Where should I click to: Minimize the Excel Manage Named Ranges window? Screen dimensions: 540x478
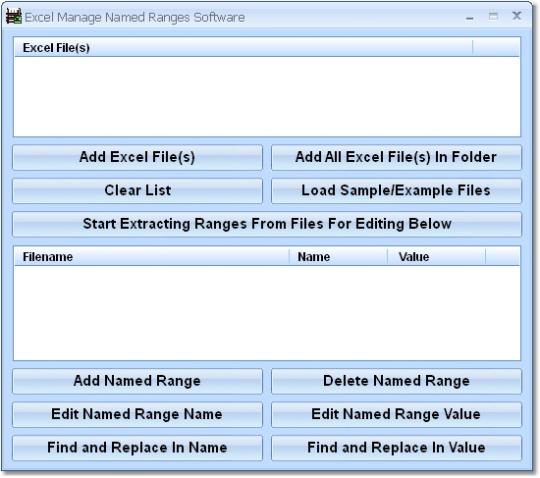(470, 17)
